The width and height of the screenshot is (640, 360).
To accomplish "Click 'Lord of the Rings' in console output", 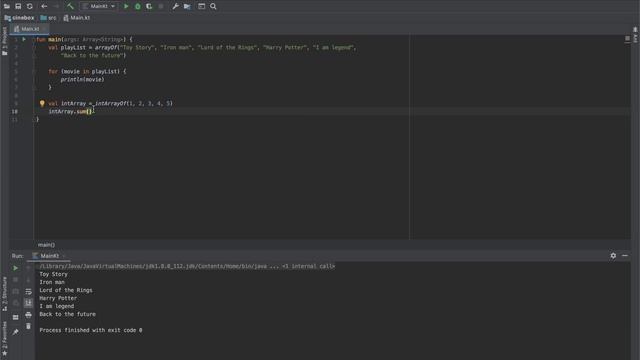I will [x=66, y=290].
